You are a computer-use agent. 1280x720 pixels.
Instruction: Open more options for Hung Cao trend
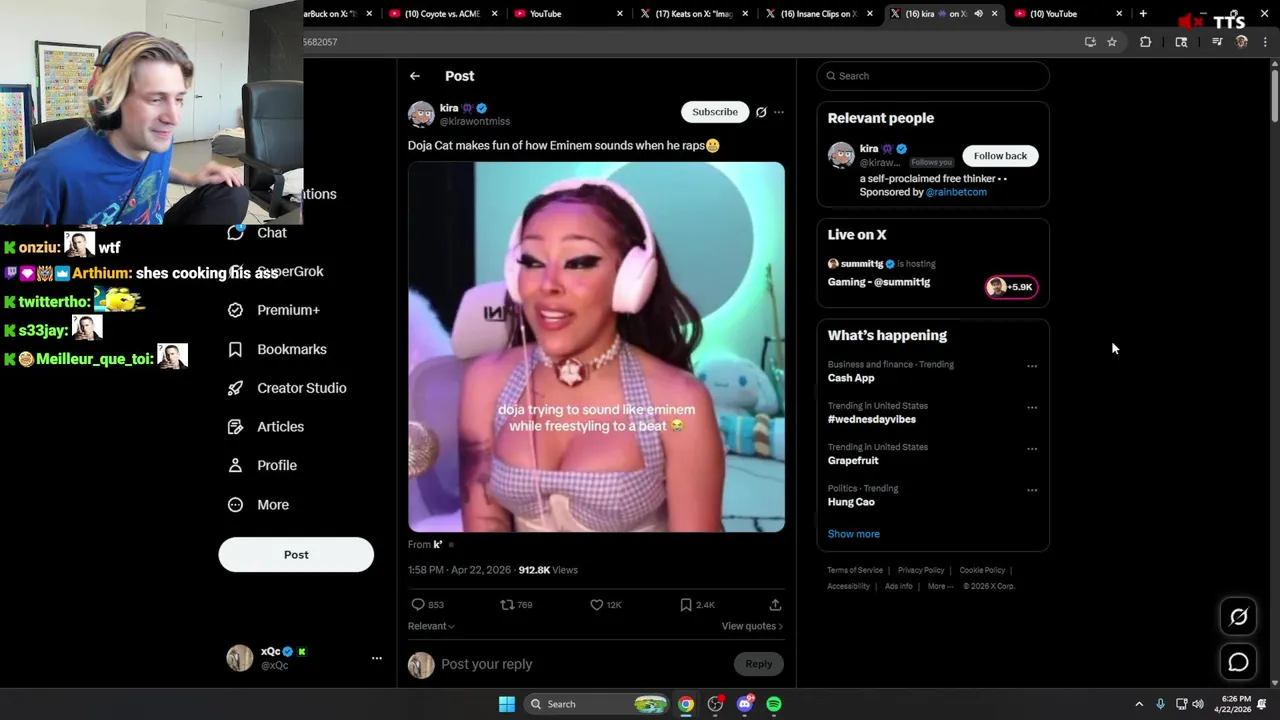click(x=1032, y=490)
